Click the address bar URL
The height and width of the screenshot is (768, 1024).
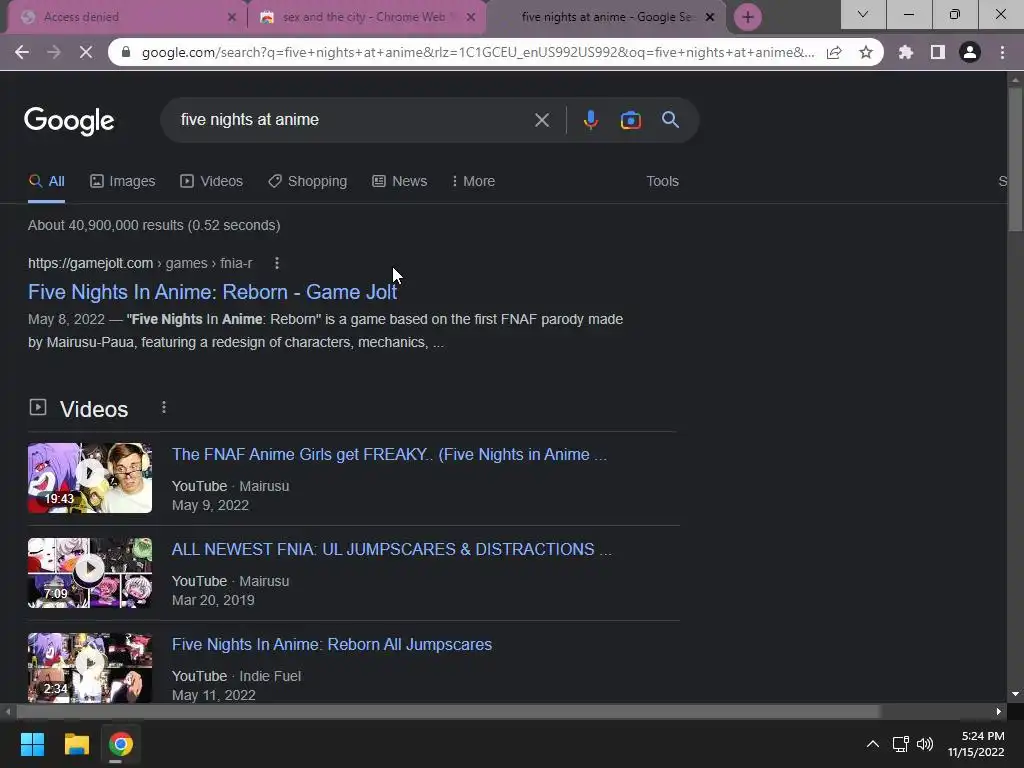tap(478, 52)
